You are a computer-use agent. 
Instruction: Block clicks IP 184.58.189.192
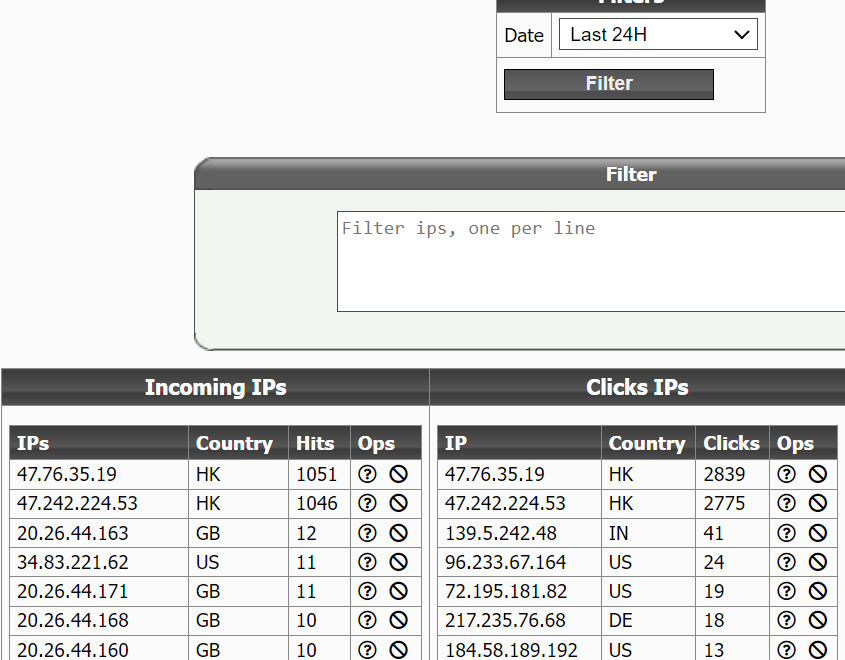point(818,650)
